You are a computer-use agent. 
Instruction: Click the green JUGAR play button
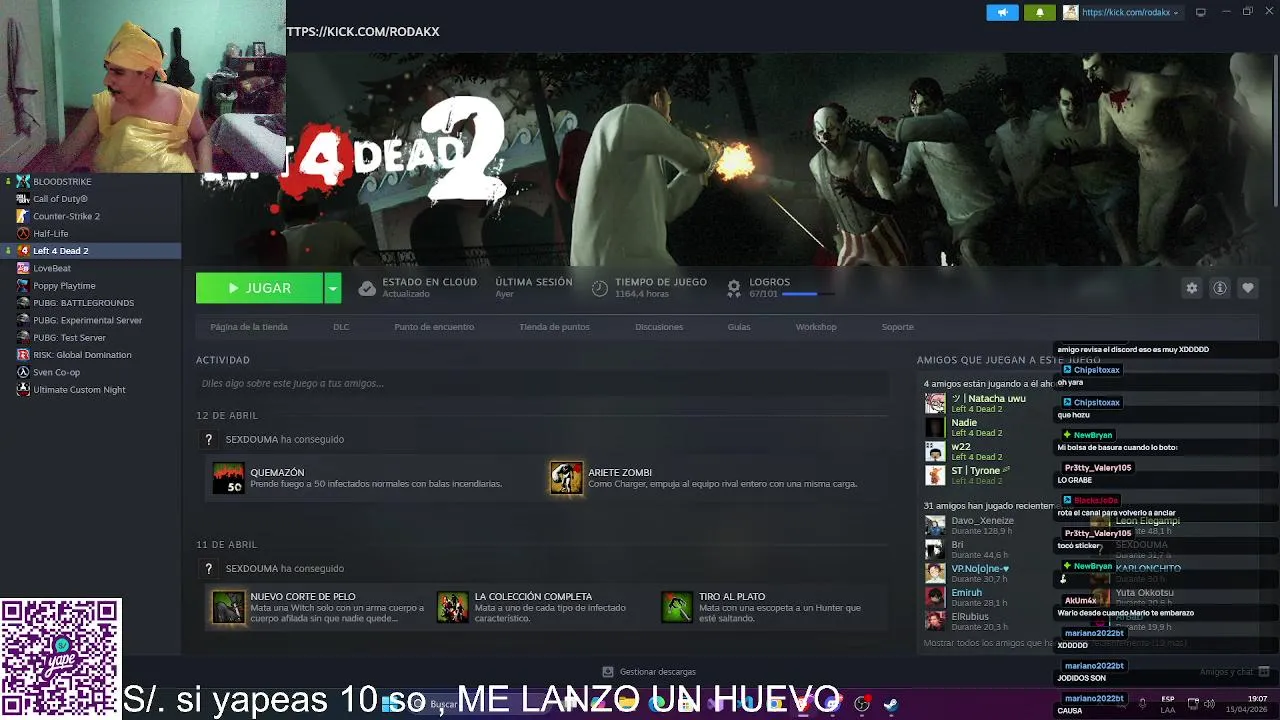pyautogui.click(x=259, y=288)
